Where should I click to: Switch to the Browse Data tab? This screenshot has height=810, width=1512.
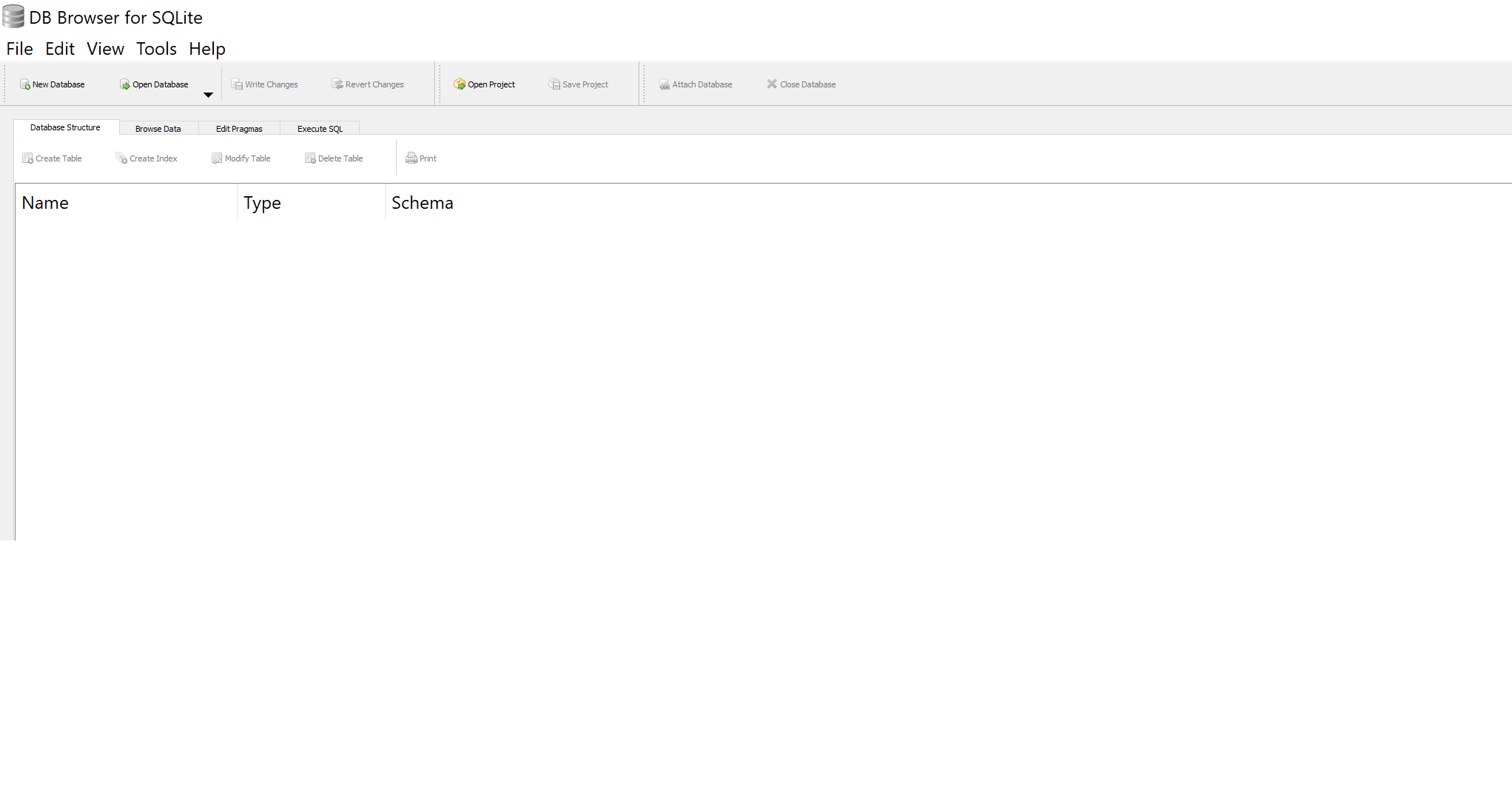point(158,129)
